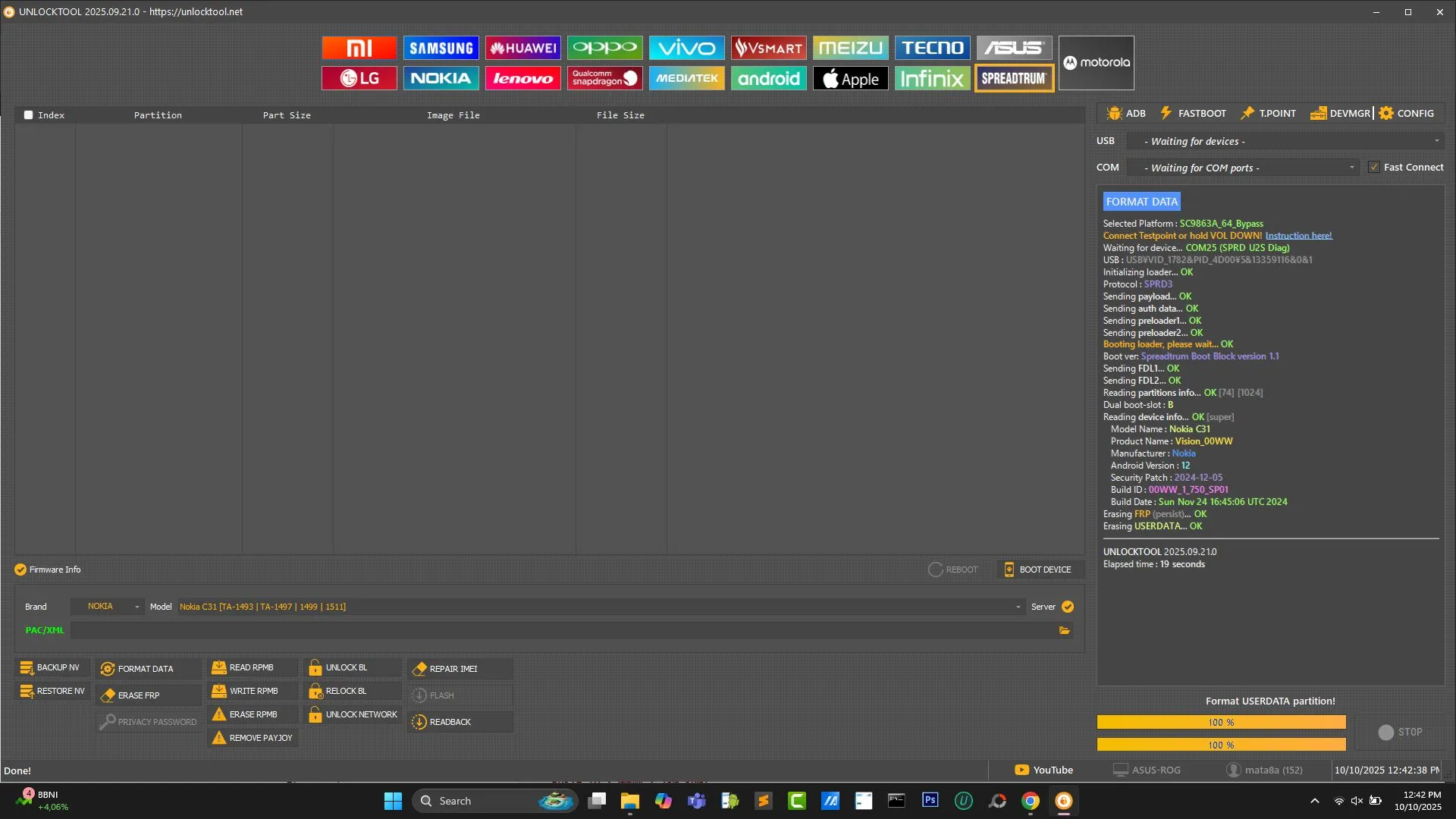Open the Motorola brand tile
Viewport: 1456px width, 819px height.
1096,63
